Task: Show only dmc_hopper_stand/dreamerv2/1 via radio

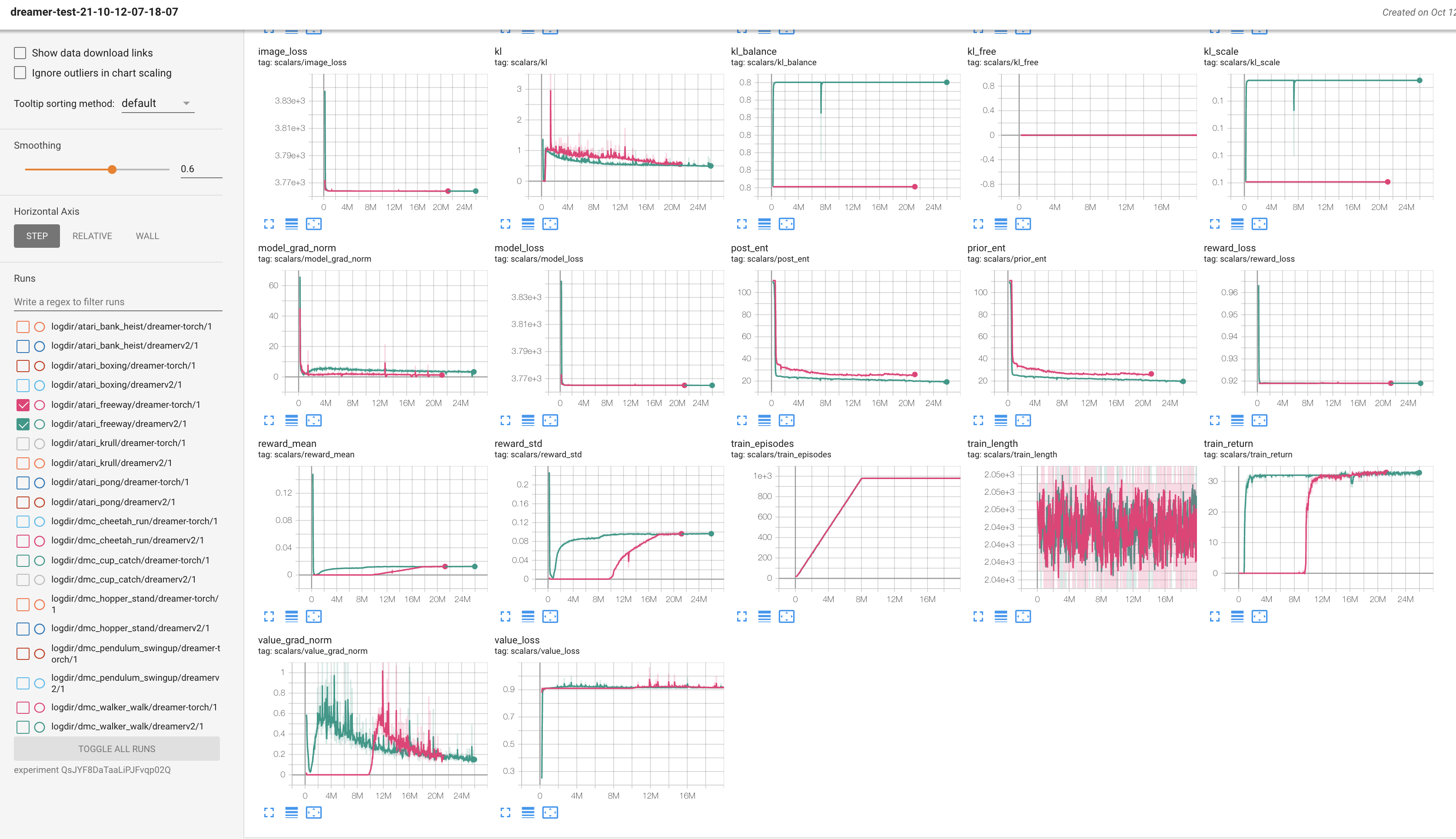Action: click(x=40, y=629)
